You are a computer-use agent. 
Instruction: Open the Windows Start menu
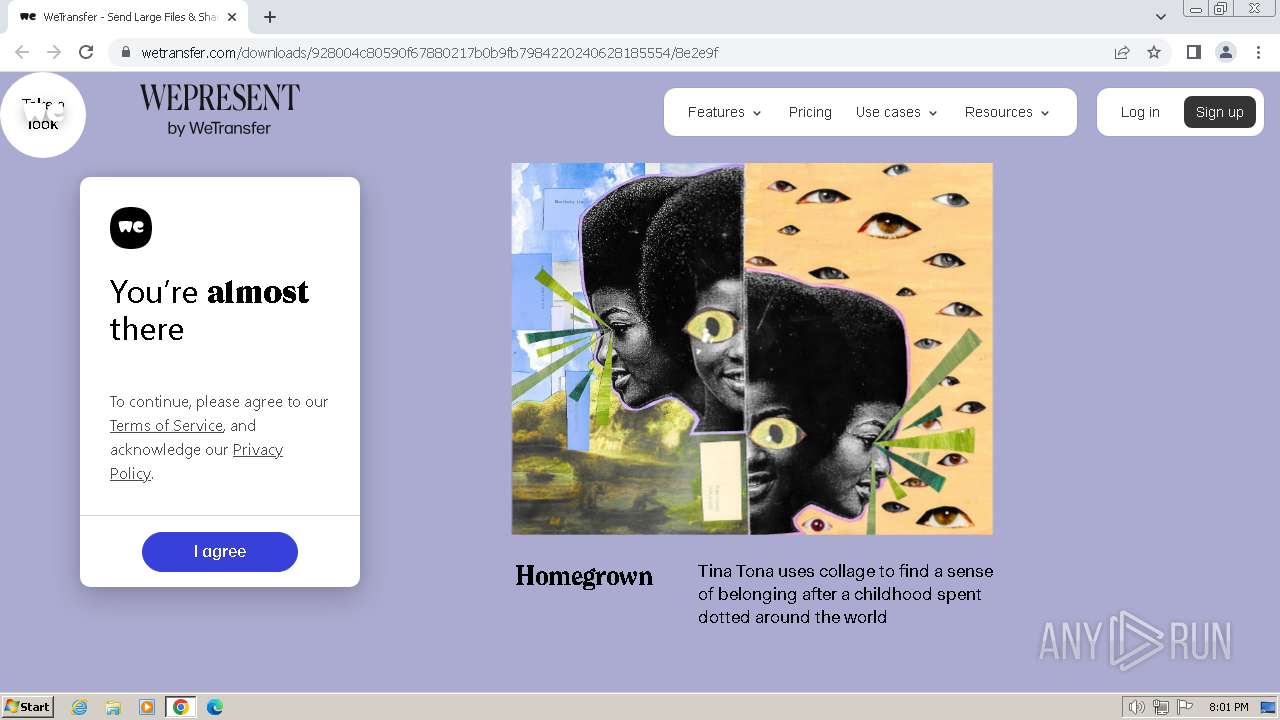click(28, 707)
